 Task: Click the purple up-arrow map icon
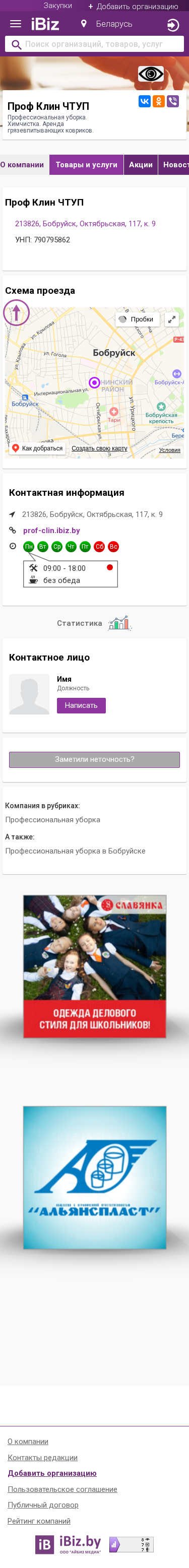coord(17,313)
